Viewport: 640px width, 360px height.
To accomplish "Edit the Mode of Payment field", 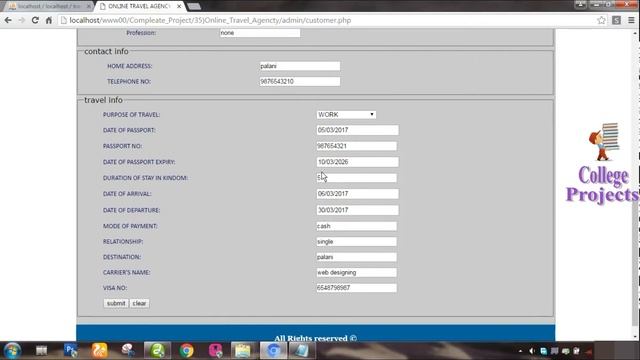I will click(x=356, y=226).
